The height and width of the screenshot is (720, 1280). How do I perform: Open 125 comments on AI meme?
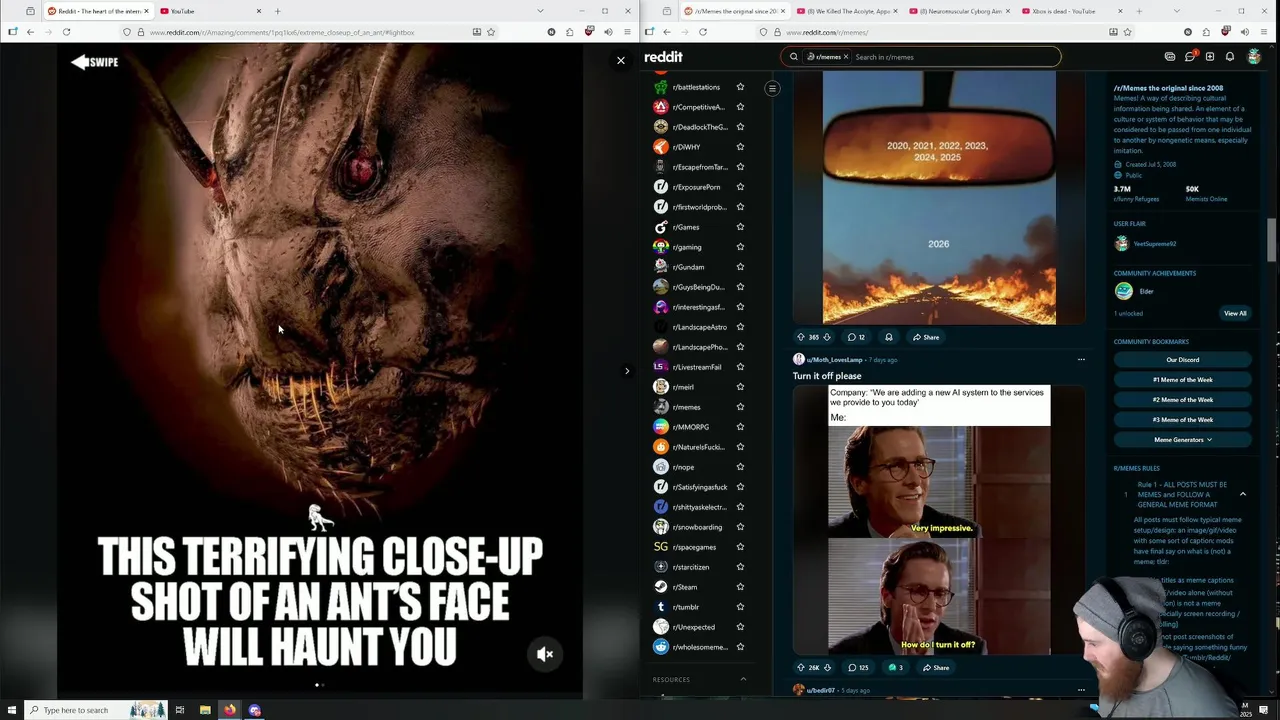point(858,667)
